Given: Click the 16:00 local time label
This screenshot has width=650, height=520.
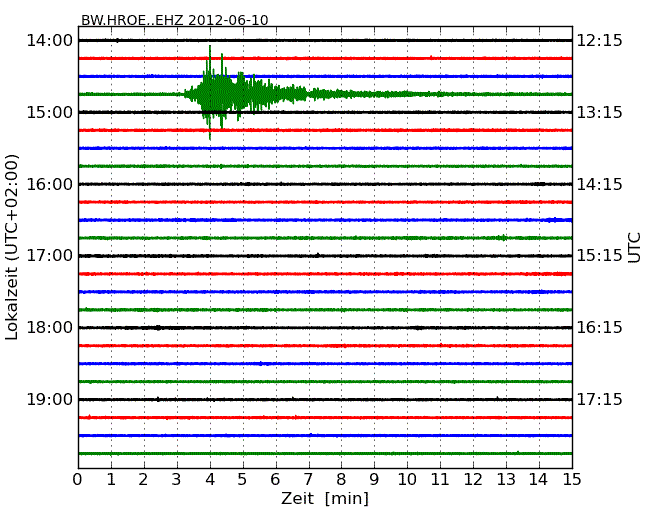Looking at the screenshot, I should tap(49, 184).
